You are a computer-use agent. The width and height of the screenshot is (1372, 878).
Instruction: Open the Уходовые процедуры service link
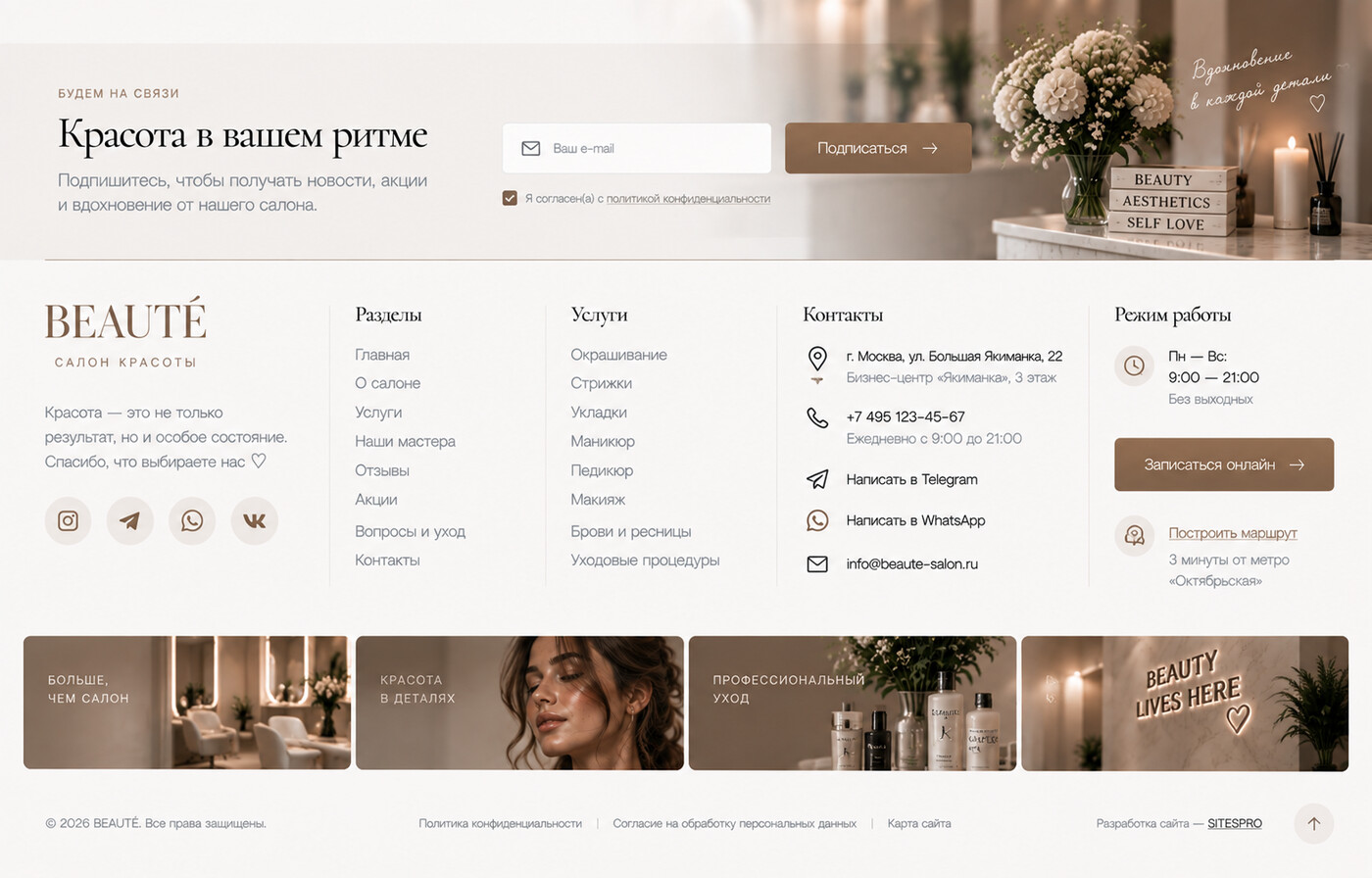click(645, 561)
